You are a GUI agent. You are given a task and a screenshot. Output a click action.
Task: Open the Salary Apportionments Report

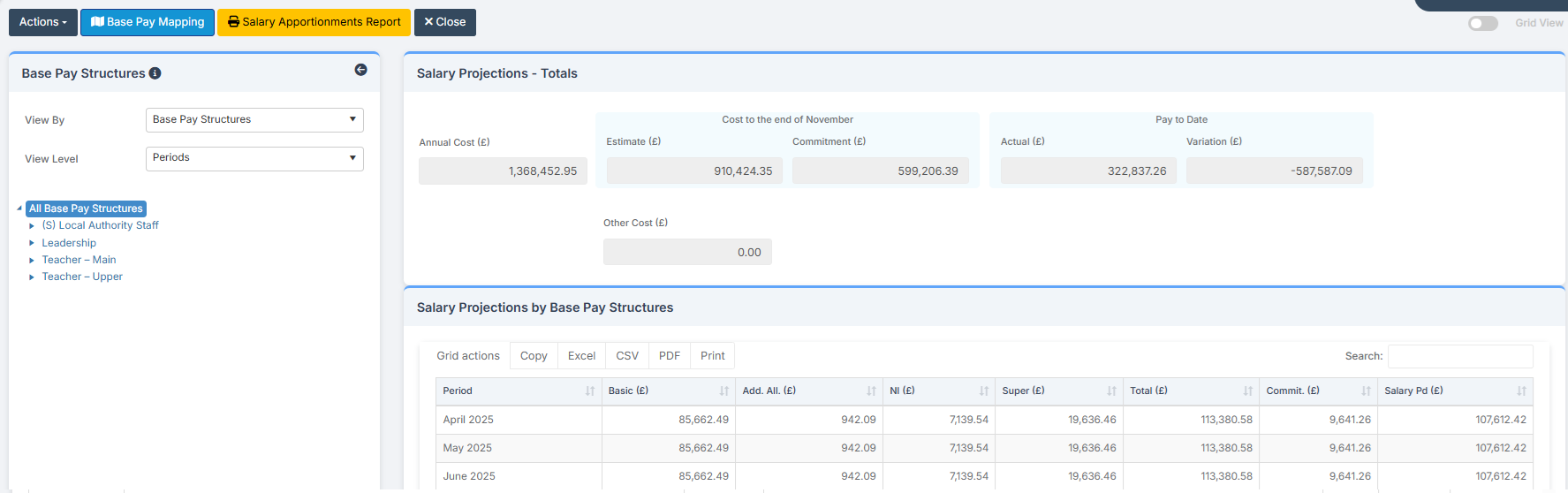point(314,22)
